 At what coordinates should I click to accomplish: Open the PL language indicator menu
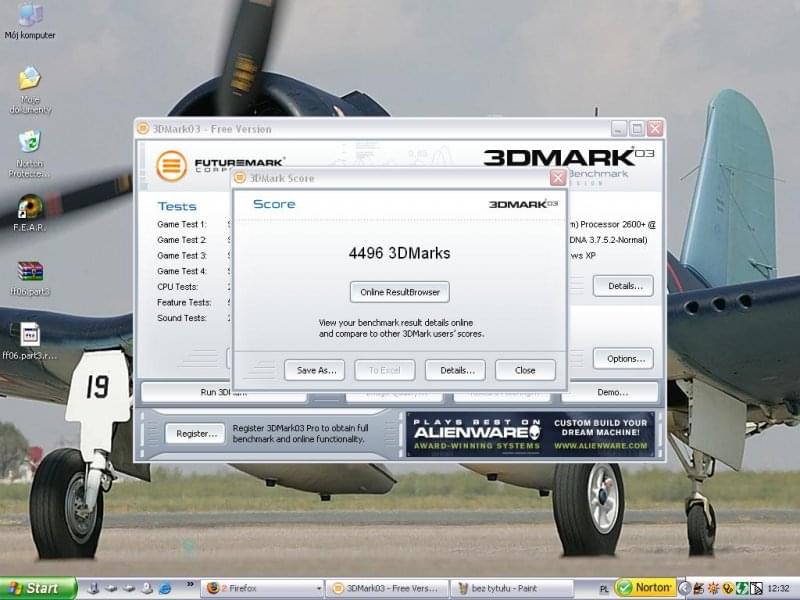604,589
